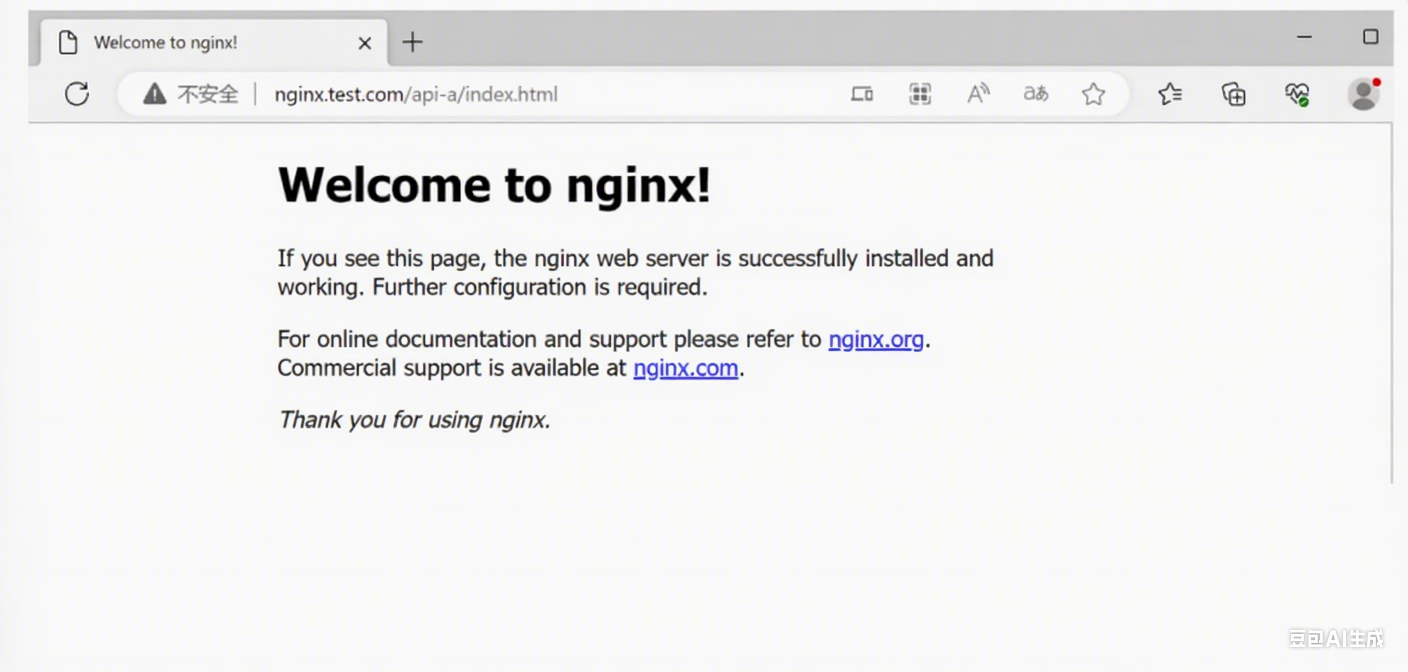Reload the page with the refresh icon
Screen dimensions: 1408x672
77,94
